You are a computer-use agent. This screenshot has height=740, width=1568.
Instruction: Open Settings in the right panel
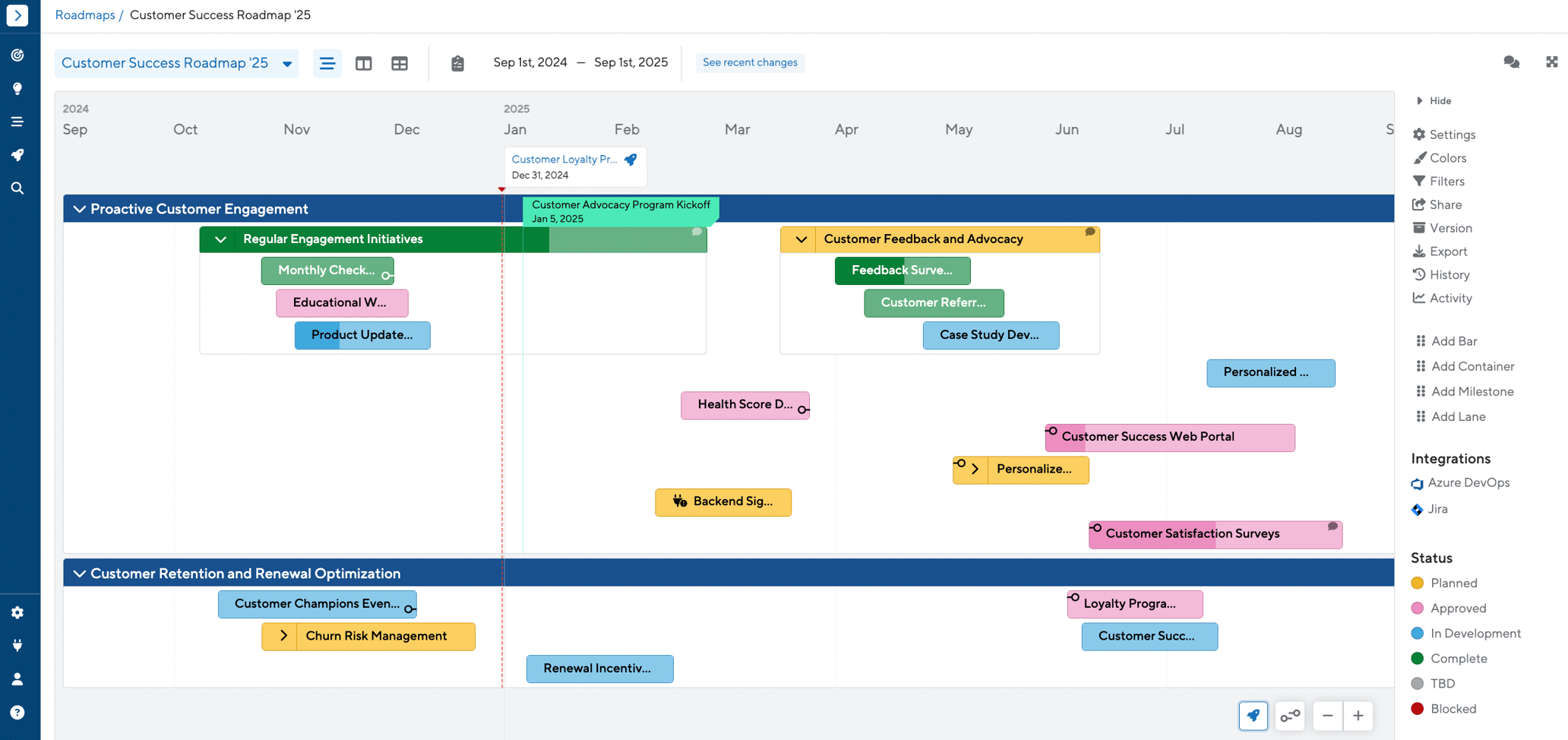pos(1450,134)
